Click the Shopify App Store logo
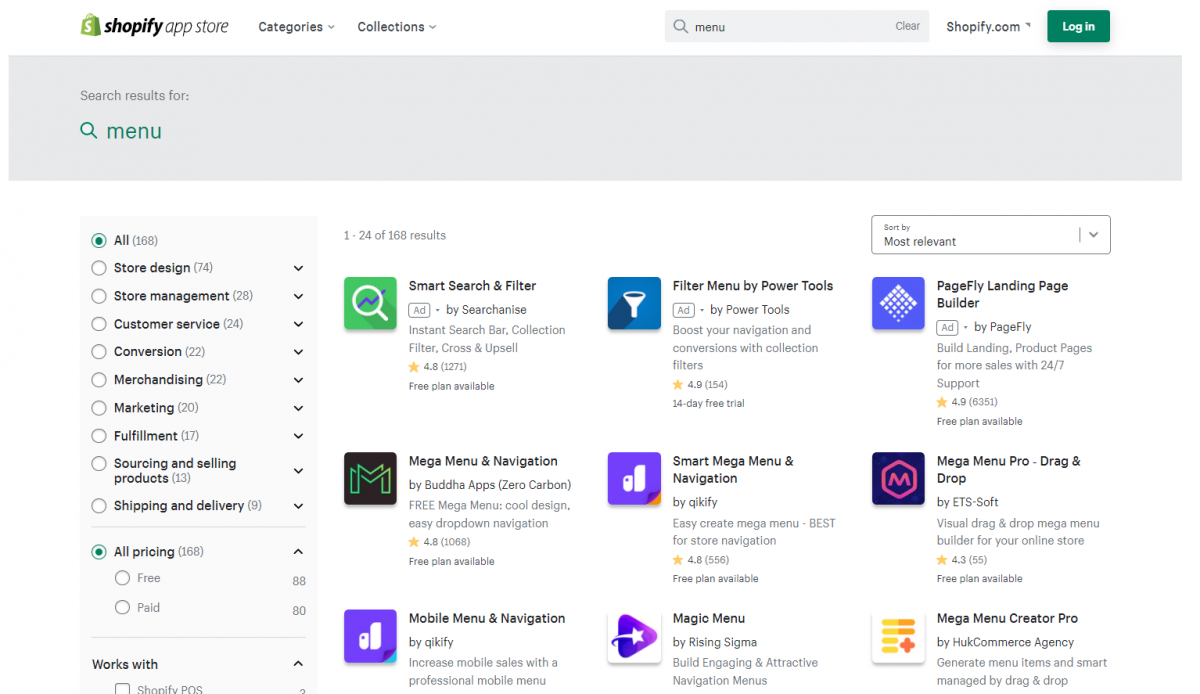The width and height of the screenshot is (1200, 694). click(x=154, y=25)
